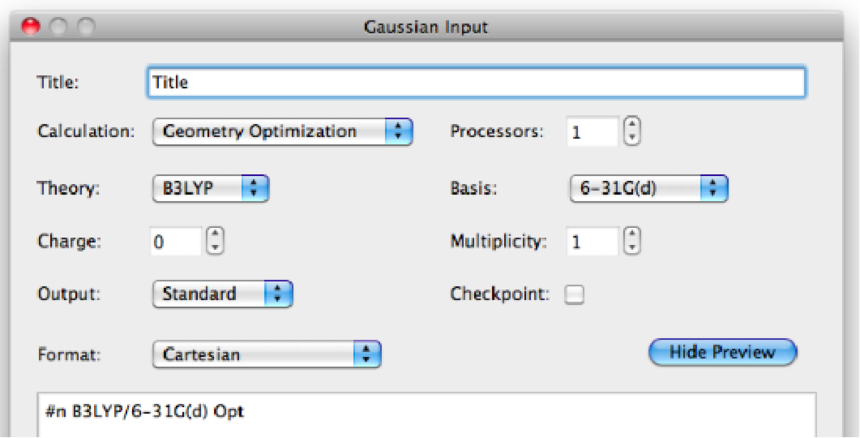Increase Processors with stepper up arrow
The height and width of the screenshot is (438, 860).
631,124
